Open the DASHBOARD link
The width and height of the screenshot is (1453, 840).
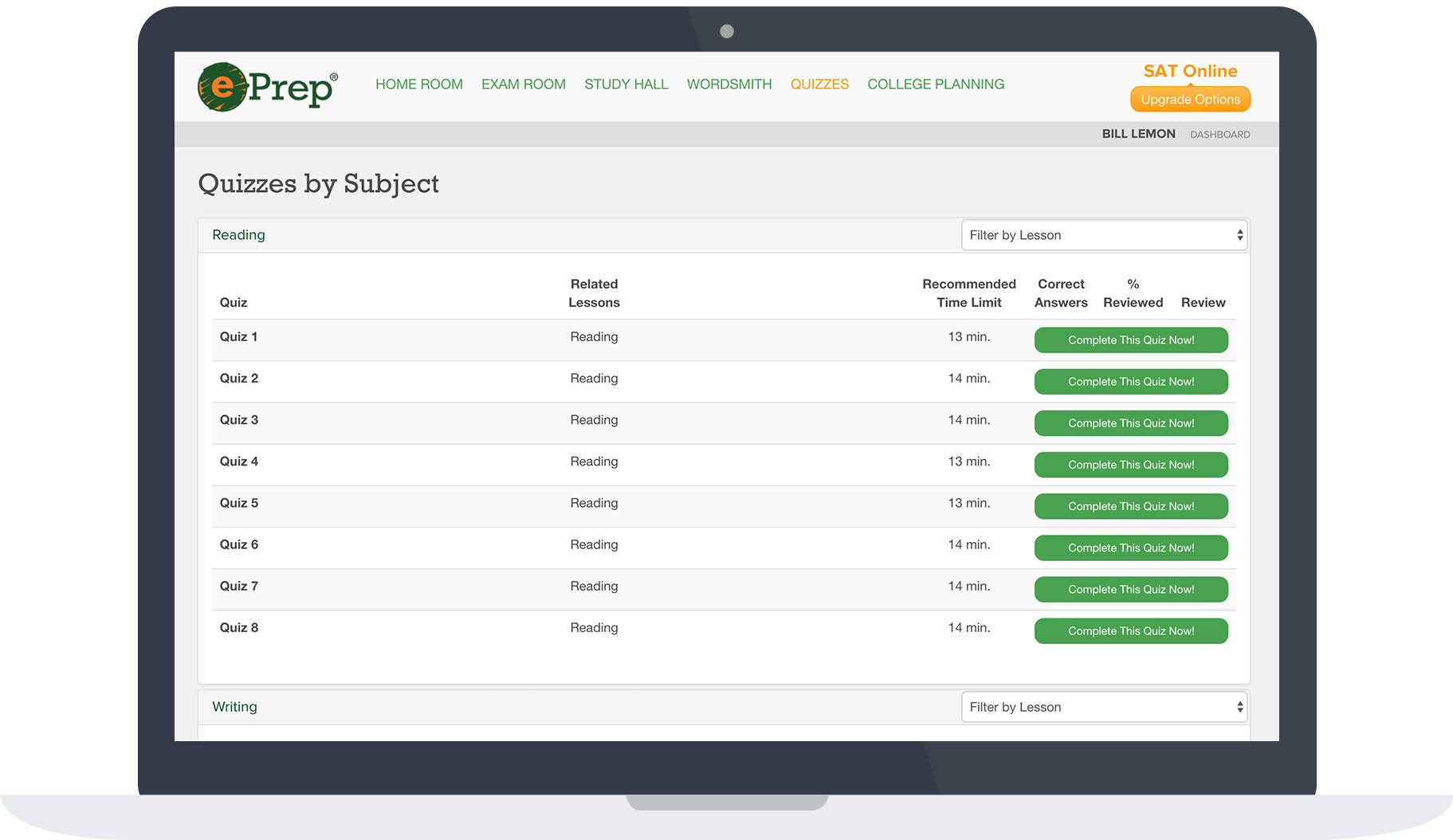[1219, 135]
